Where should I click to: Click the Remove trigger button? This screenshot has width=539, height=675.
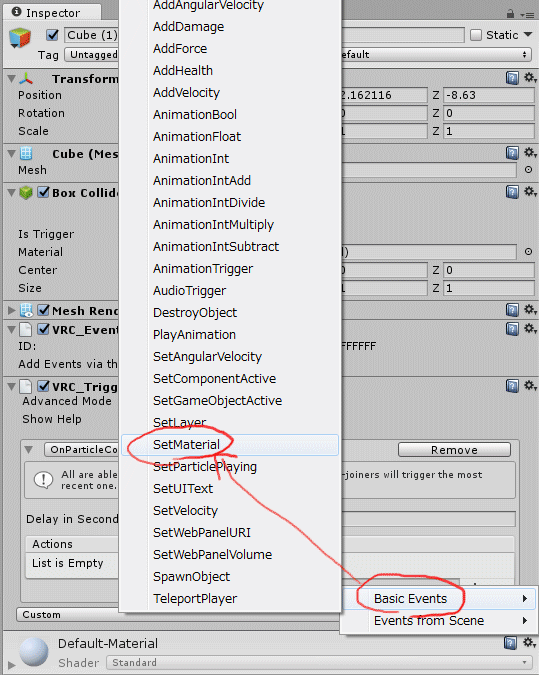pyautogui.click(x=454, y=450)
